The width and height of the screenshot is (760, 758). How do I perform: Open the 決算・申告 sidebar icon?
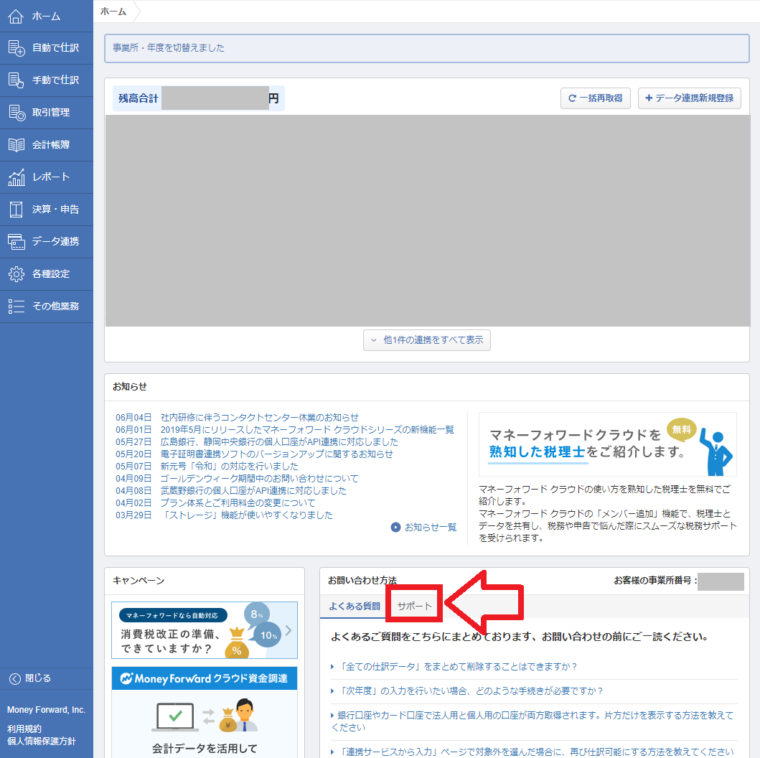pyautogui.click(x=16, y=209)
